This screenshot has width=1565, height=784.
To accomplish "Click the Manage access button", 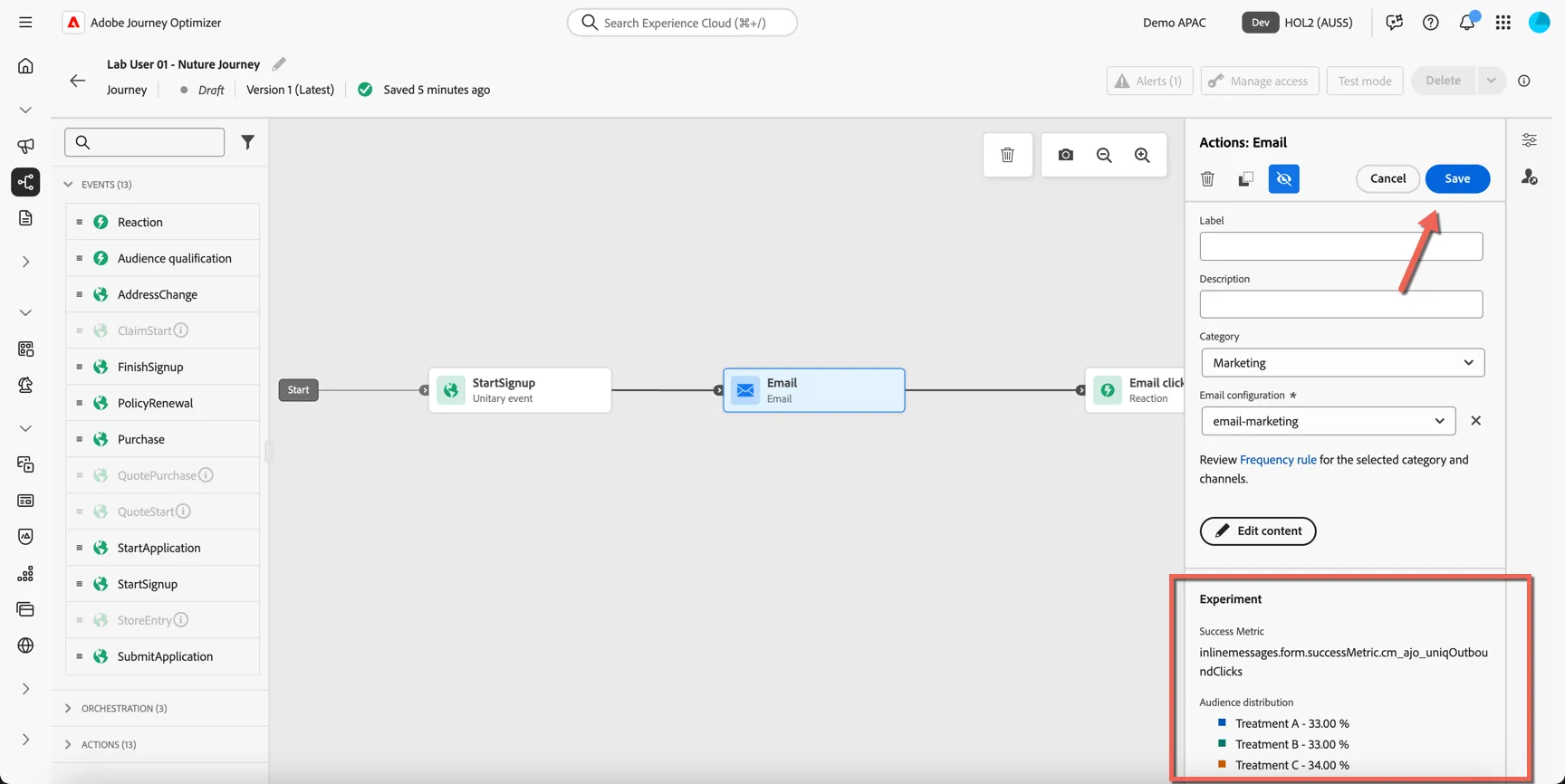I will coord(1259,81).
